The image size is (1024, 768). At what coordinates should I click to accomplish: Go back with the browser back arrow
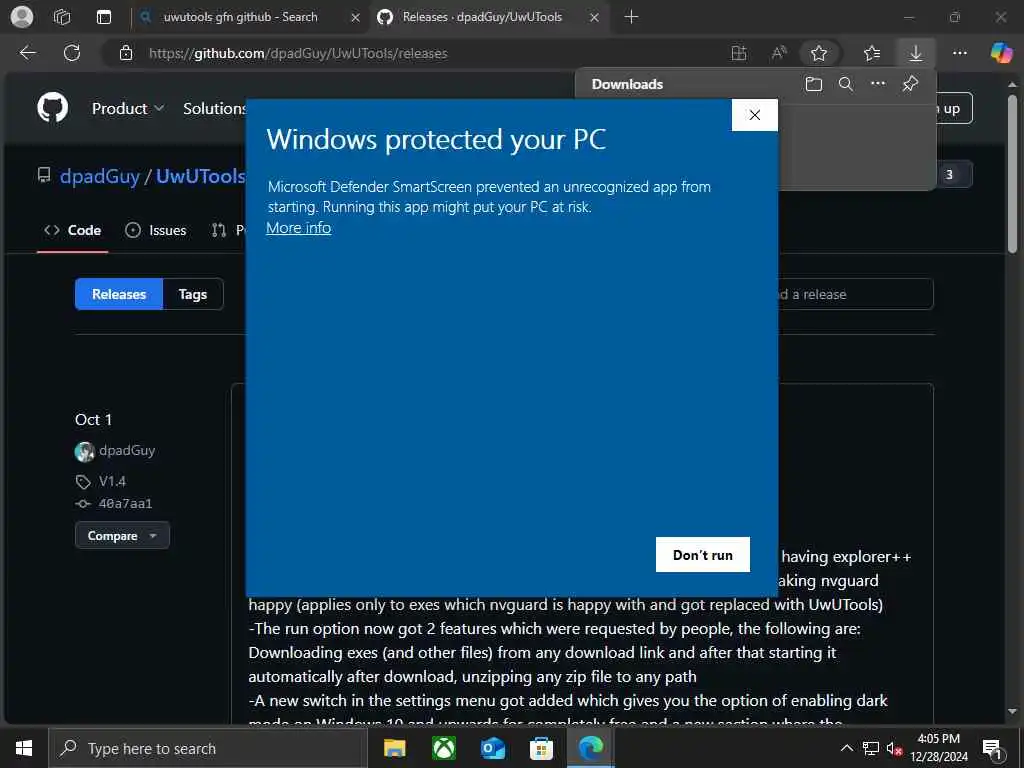(x=27, y=53)
